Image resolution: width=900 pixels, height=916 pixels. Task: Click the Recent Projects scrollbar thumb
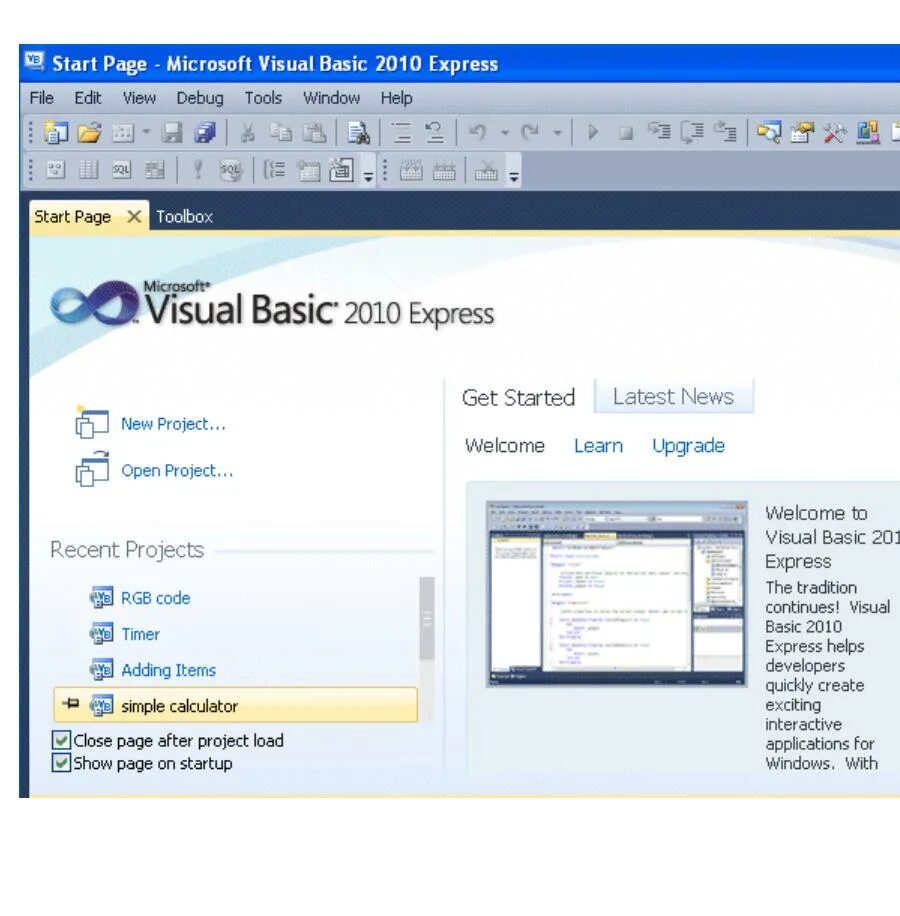coord(427,618)
